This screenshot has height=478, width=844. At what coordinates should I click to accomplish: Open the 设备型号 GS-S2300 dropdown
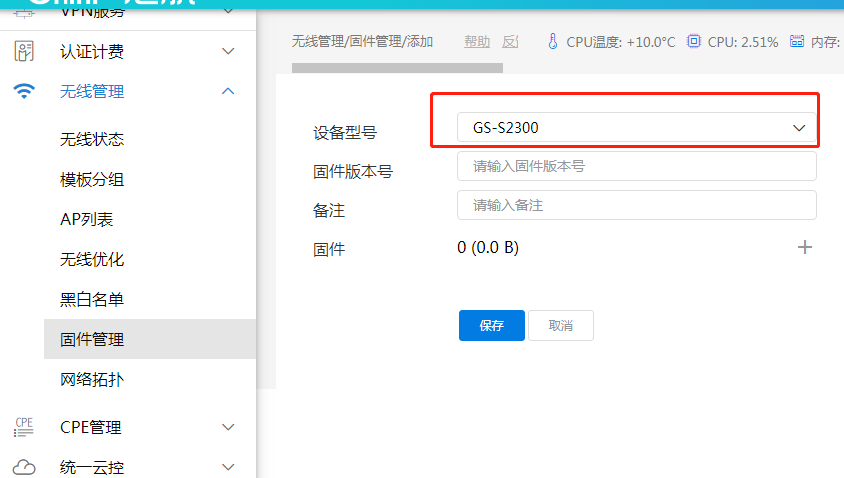[636, 128]
